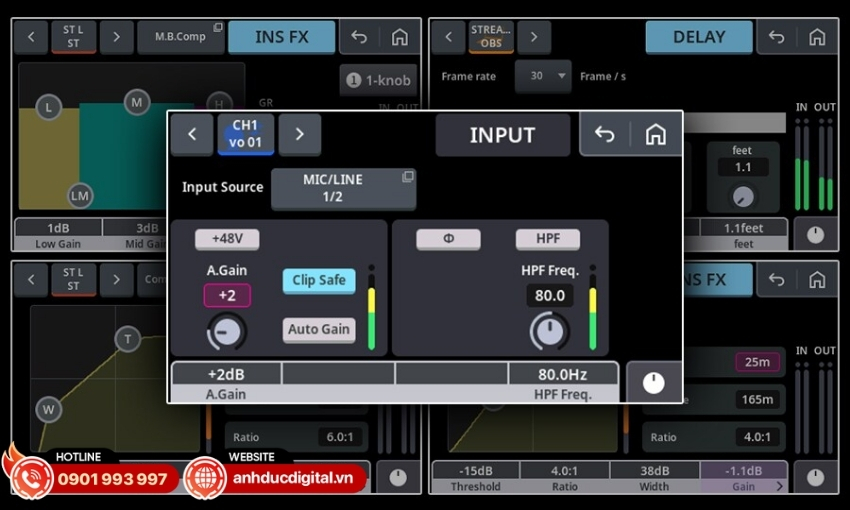Image resolution: width=850 pixels, height=510 pixels.
Task: Next channel arrow in top-left INS FX screen
Action: (117, 37)
